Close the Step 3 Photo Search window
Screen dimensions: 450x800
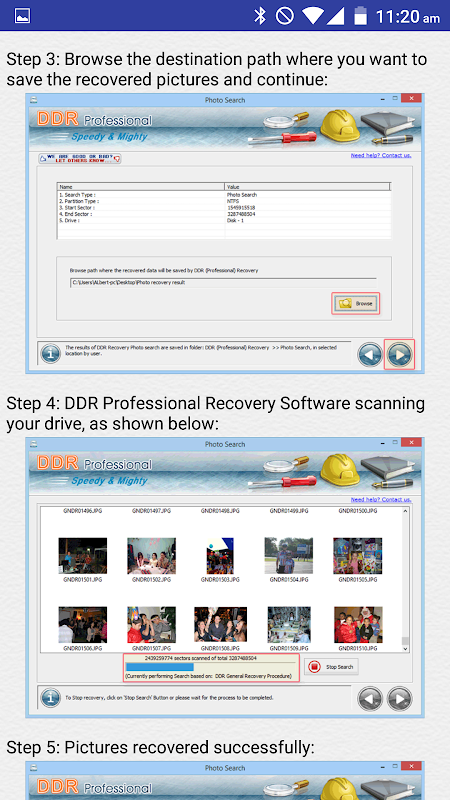pos(411,98)
